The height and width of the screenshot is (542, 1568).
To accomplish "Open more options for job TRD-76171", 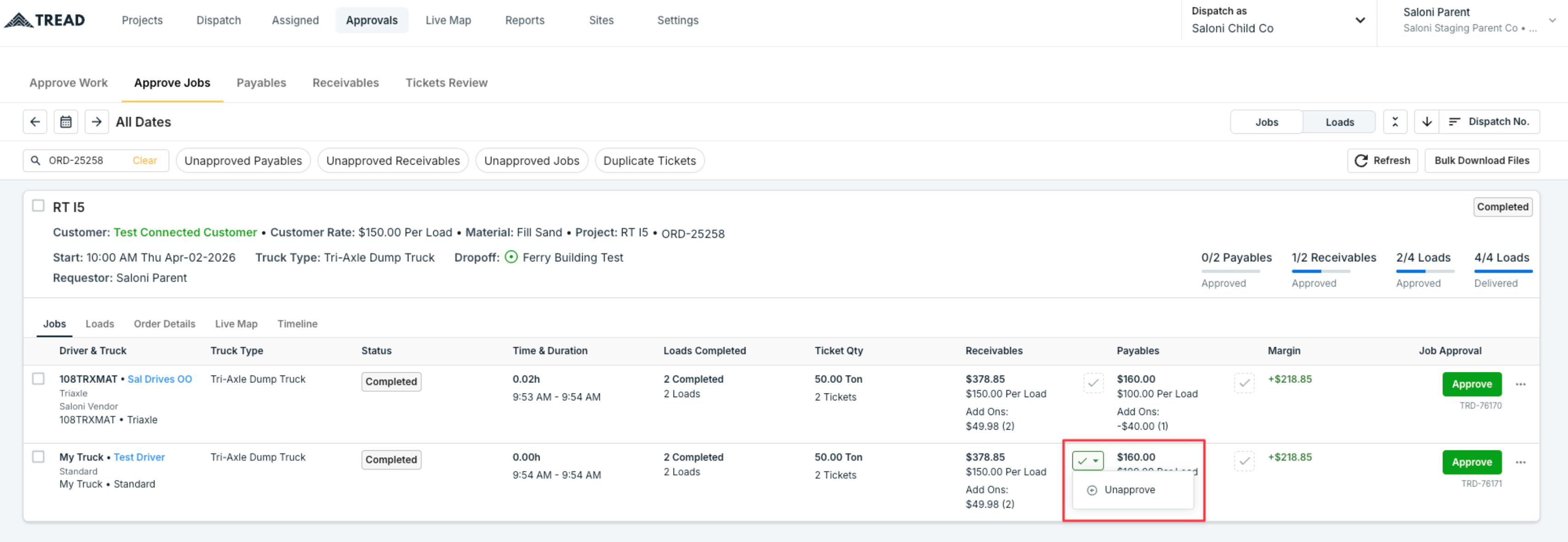I will [x=1520, y=462].
